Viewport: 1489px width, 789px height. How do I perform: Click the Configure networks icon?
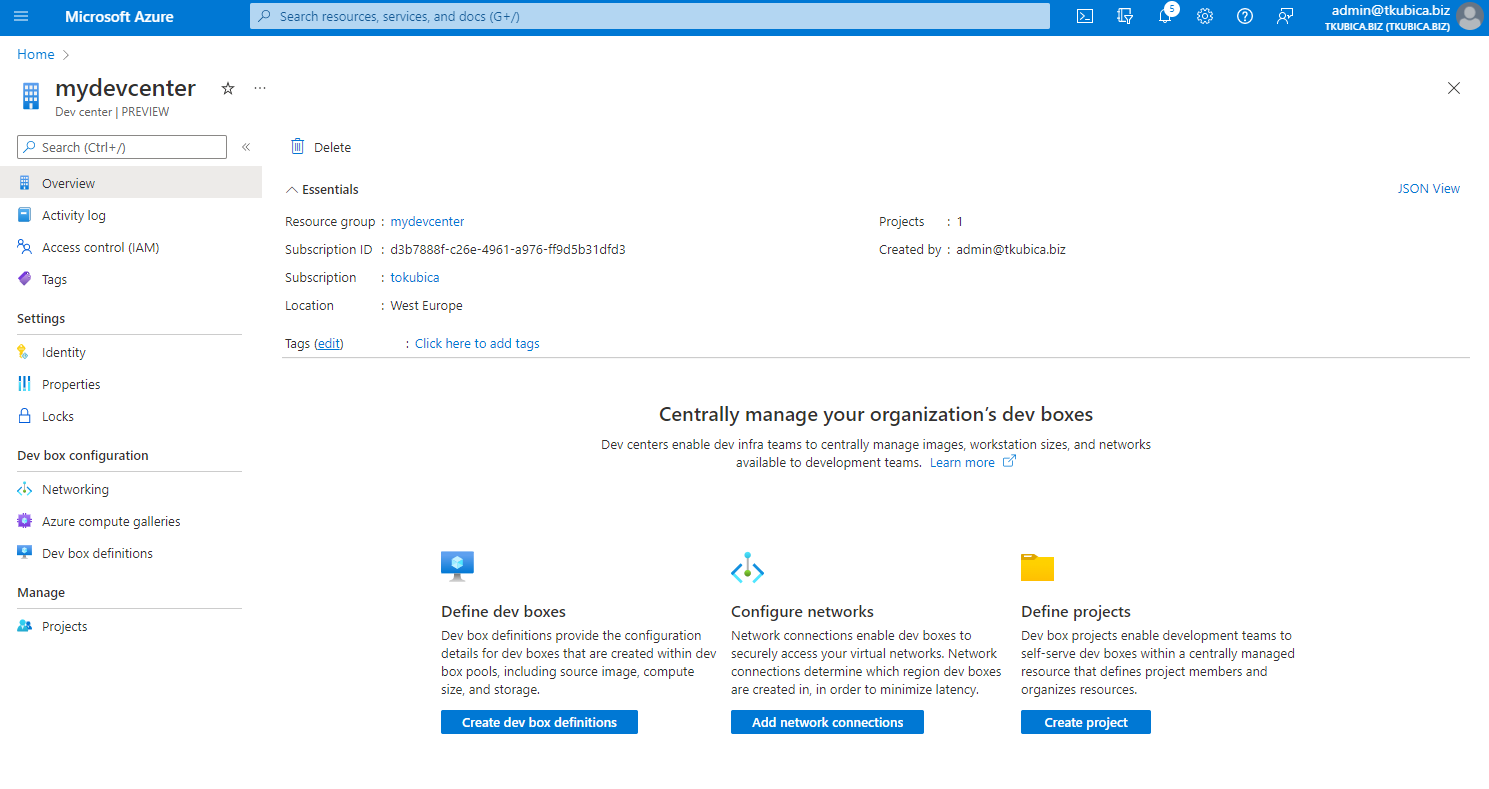click(747, 568)
